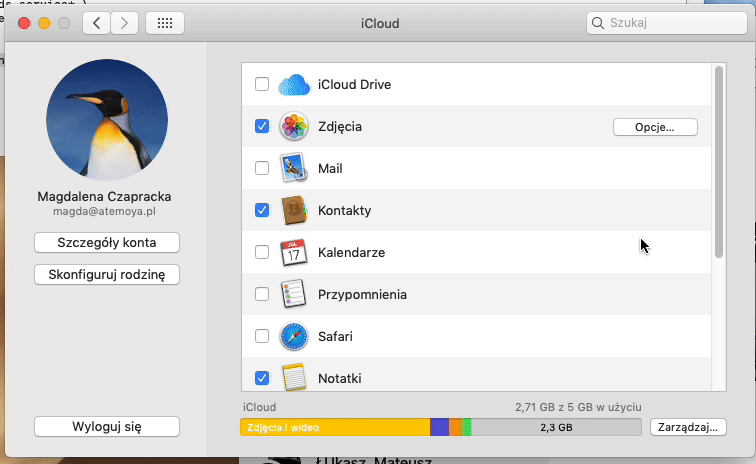Open Opcje... for Zdjęcia
Viewport: 756px width, 464px height.
[x=655, y=127]
